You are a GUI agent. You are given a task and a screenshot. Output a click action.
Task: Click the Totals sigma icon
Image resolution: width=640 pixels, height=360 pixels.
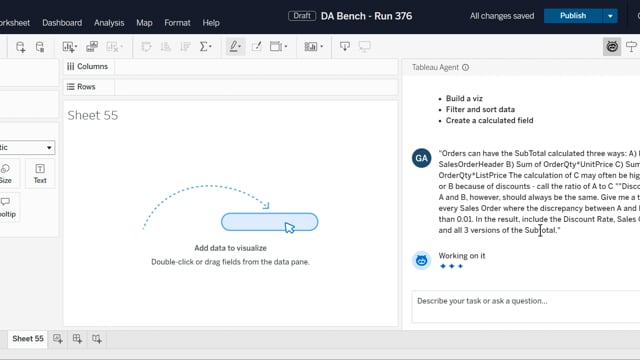point(203,47)
